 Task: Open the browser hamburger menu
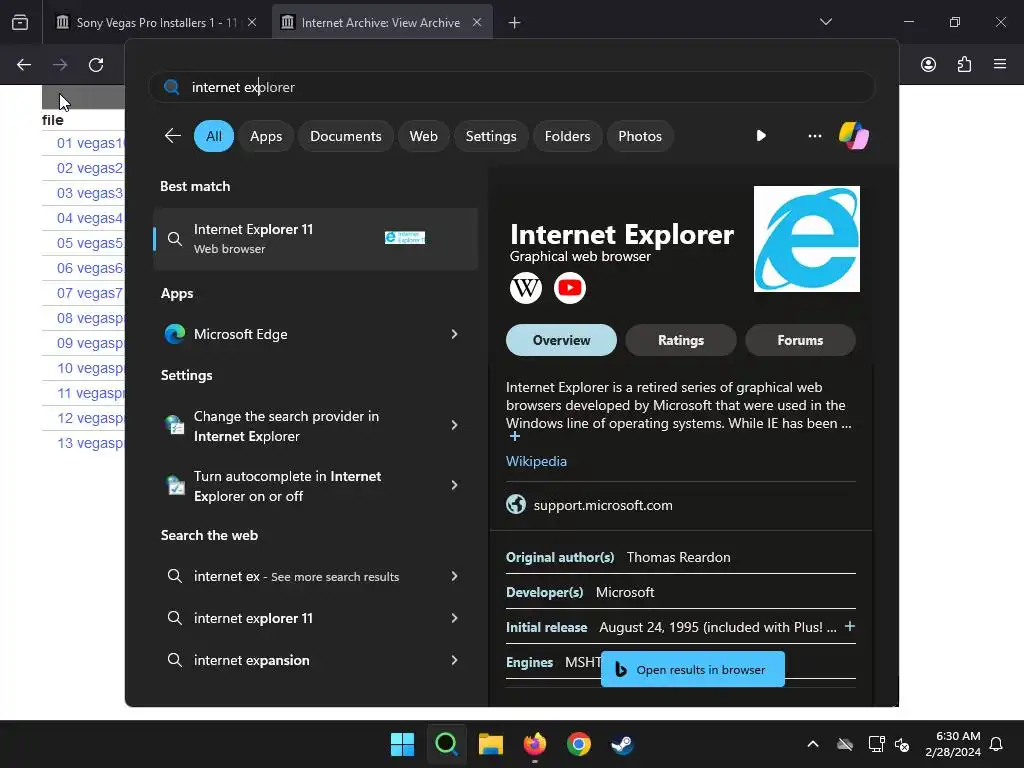click(1000, 64)
